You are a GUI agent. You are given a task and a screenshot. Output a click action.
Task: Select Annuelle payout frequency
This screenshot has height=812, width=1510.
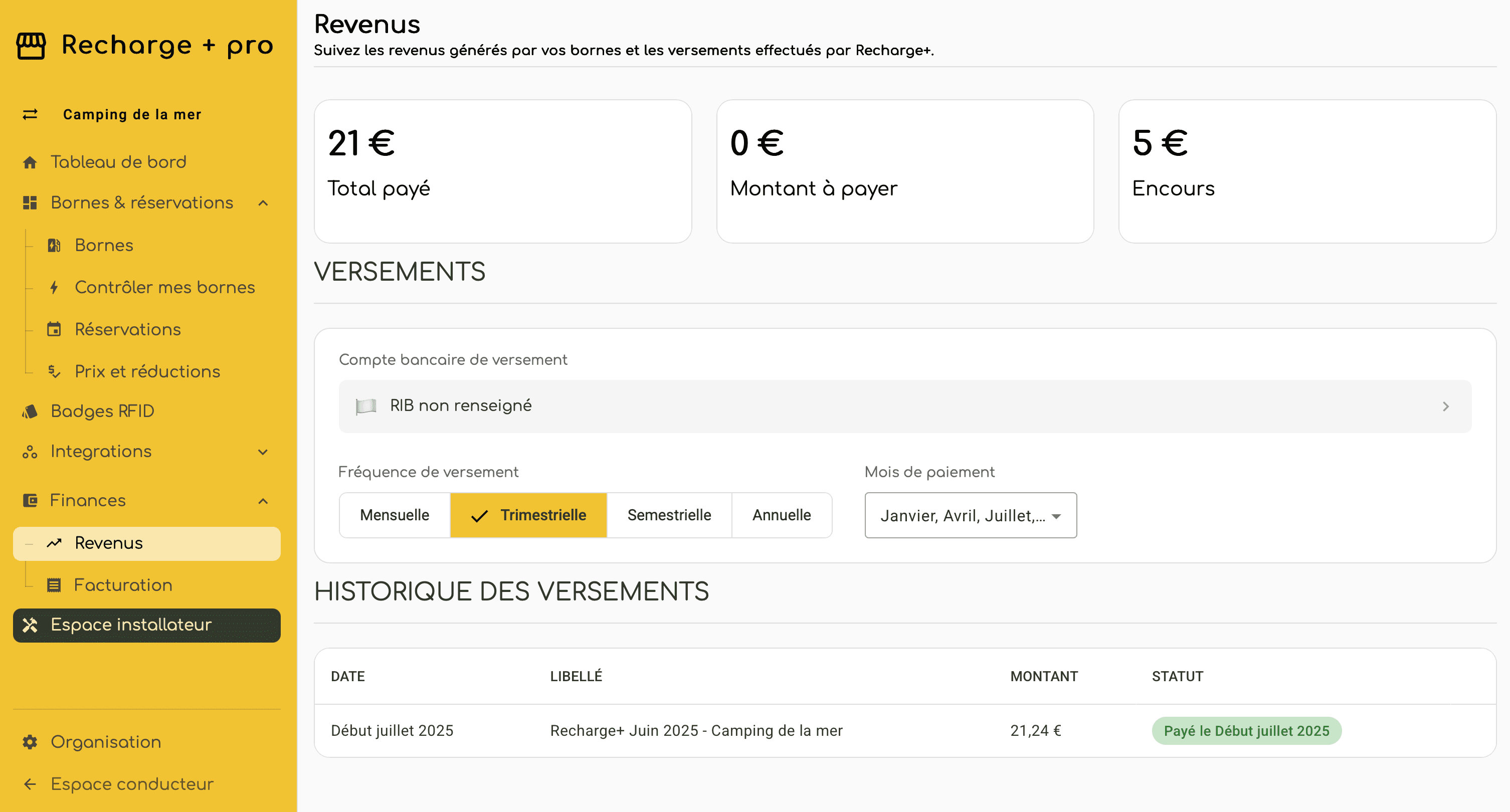[x=782, y=515]
